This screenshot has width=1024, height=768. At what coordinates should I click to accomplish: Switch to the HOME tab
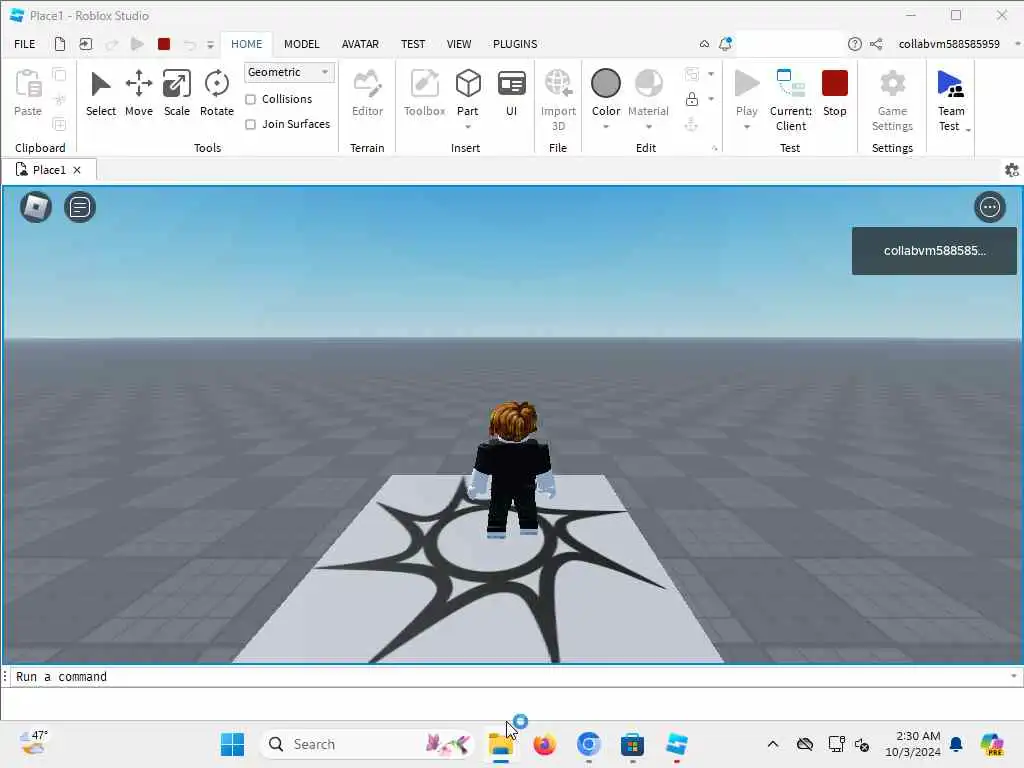[246, 44]
